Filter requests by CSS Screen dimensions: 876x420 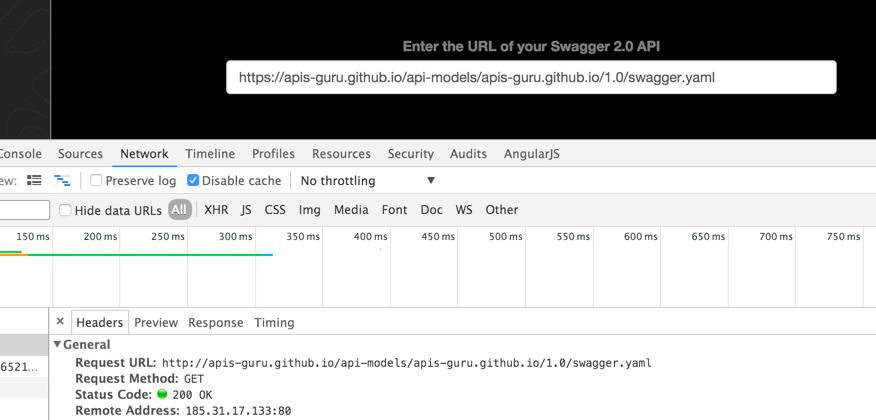click(275, 210)
